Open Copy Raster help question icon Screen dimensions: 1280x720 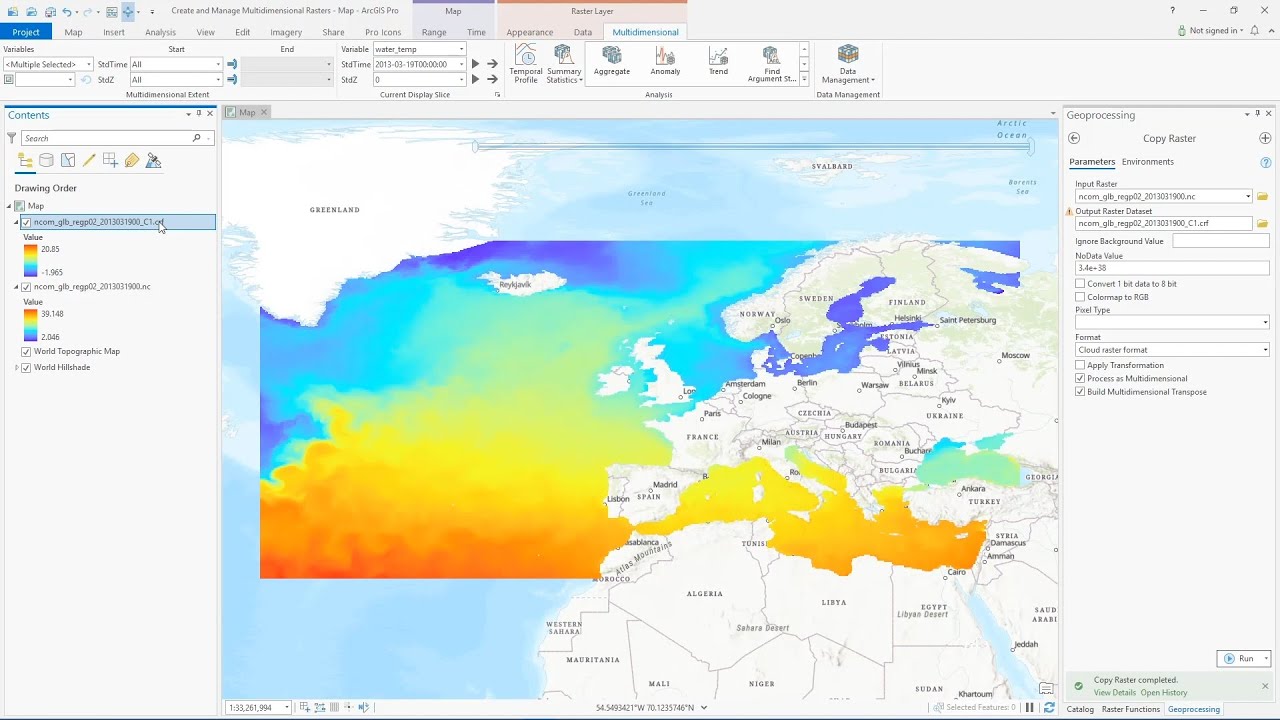tap(1265, 162)
